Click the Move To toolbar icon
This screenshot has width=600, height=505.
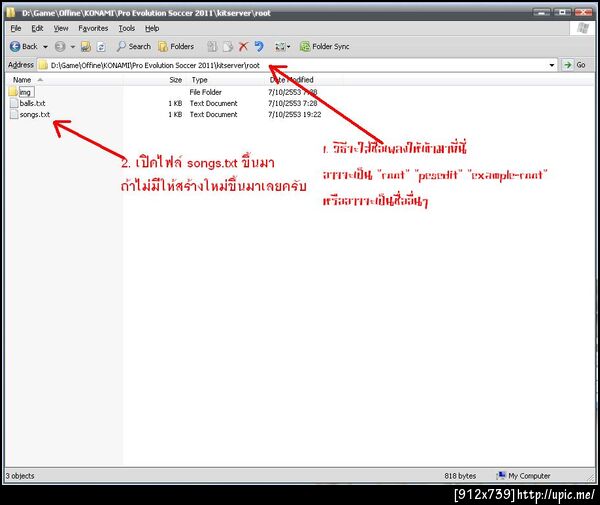click(x=212, y=47)
